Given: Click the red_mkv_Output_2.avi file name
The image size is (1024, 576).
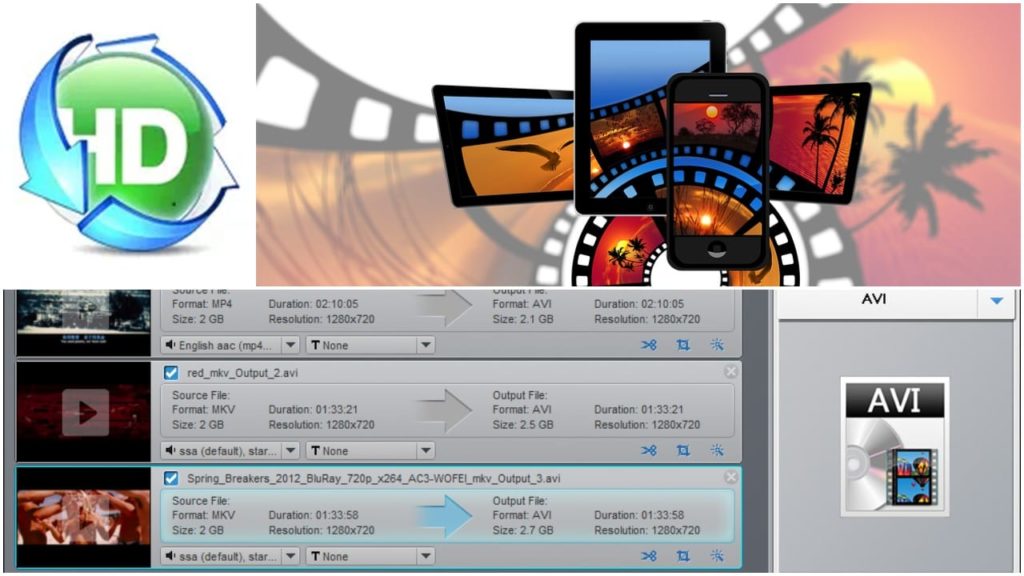Looking at the screenshot, I should tap(242, 373).
